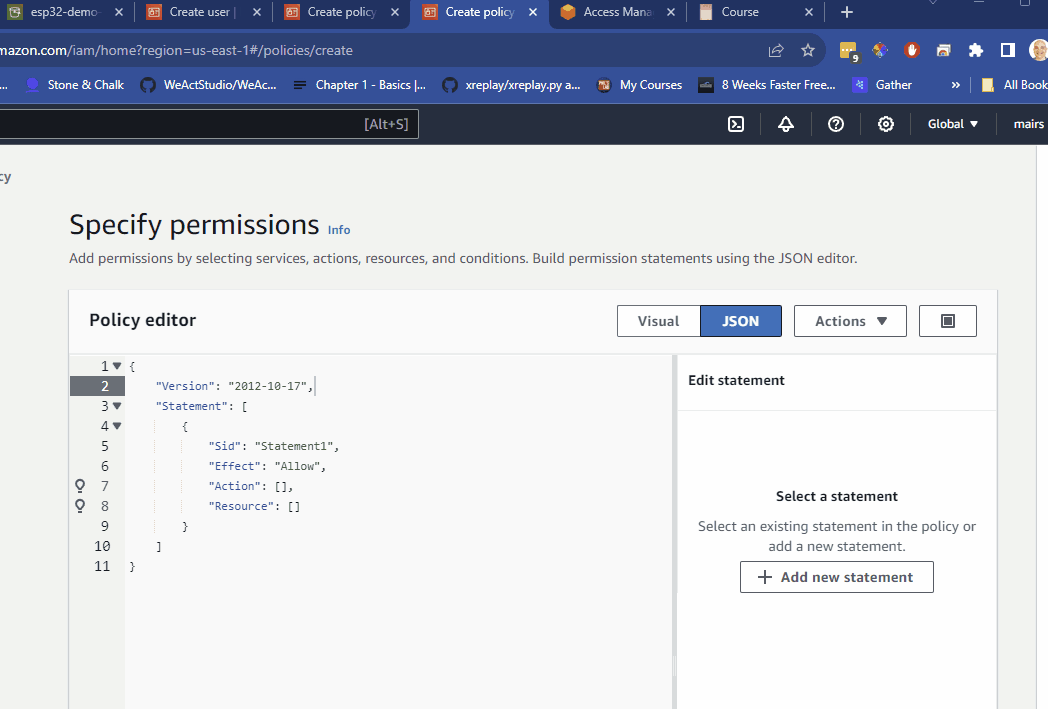Click Add new statement
This screenshot has height=709, width=1048.
pyautogui.click(x=836, y=577)
